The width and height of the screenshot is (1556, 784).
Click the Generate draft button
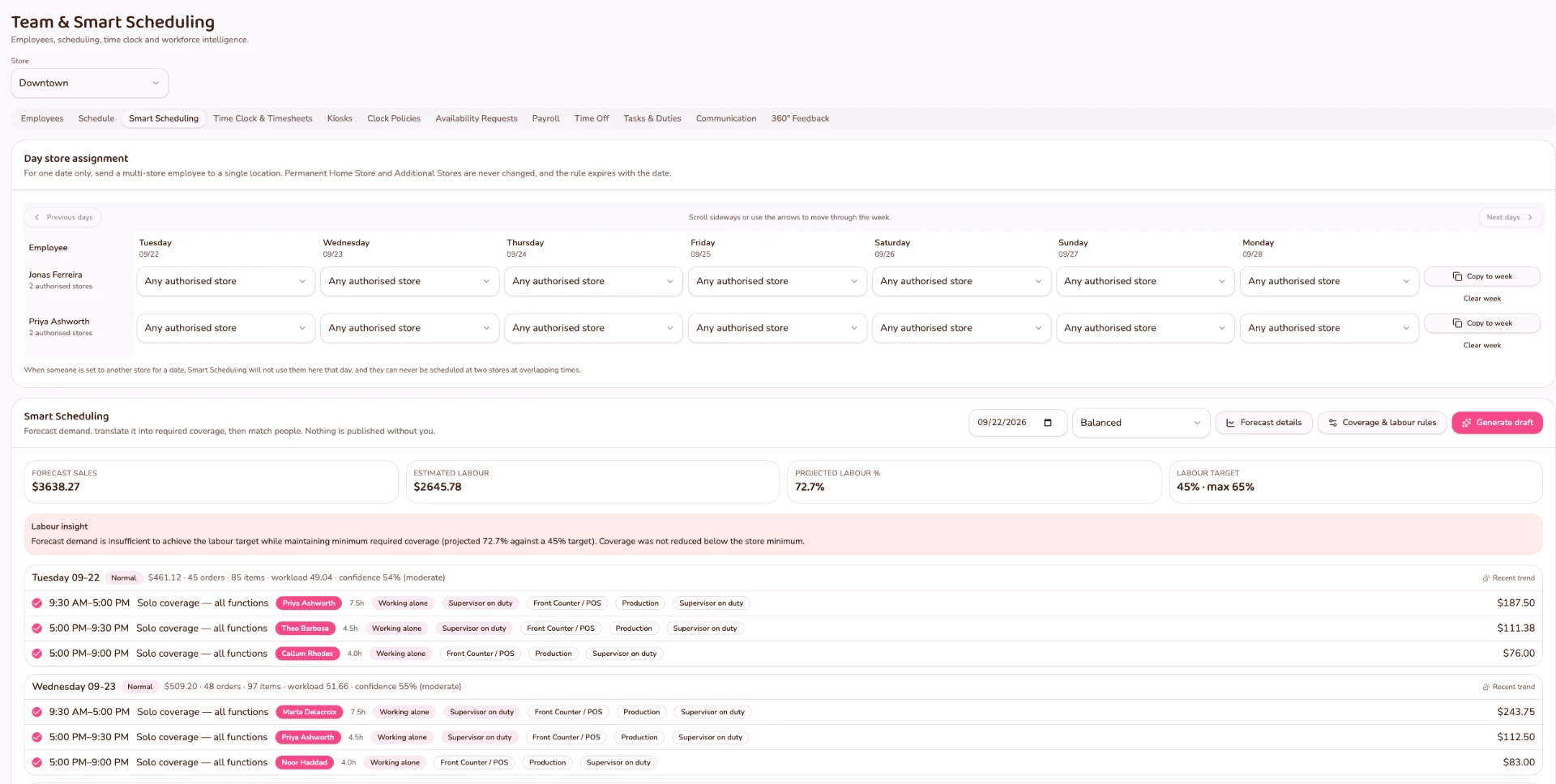tap(1497, 423)
